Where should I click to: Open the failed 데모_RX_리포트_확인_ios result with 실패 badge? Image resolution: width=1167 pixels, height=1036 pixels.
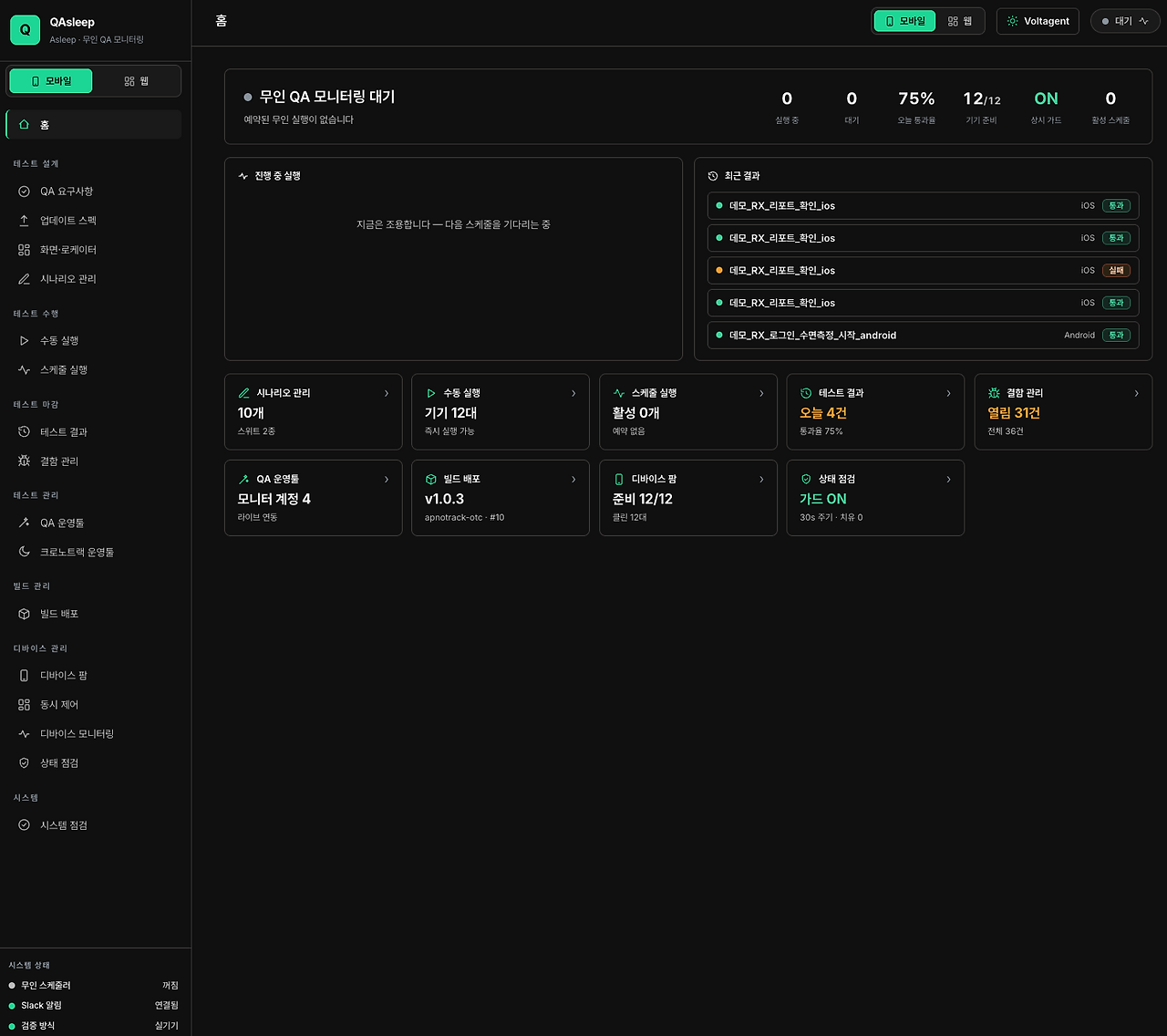coord(923,271)
